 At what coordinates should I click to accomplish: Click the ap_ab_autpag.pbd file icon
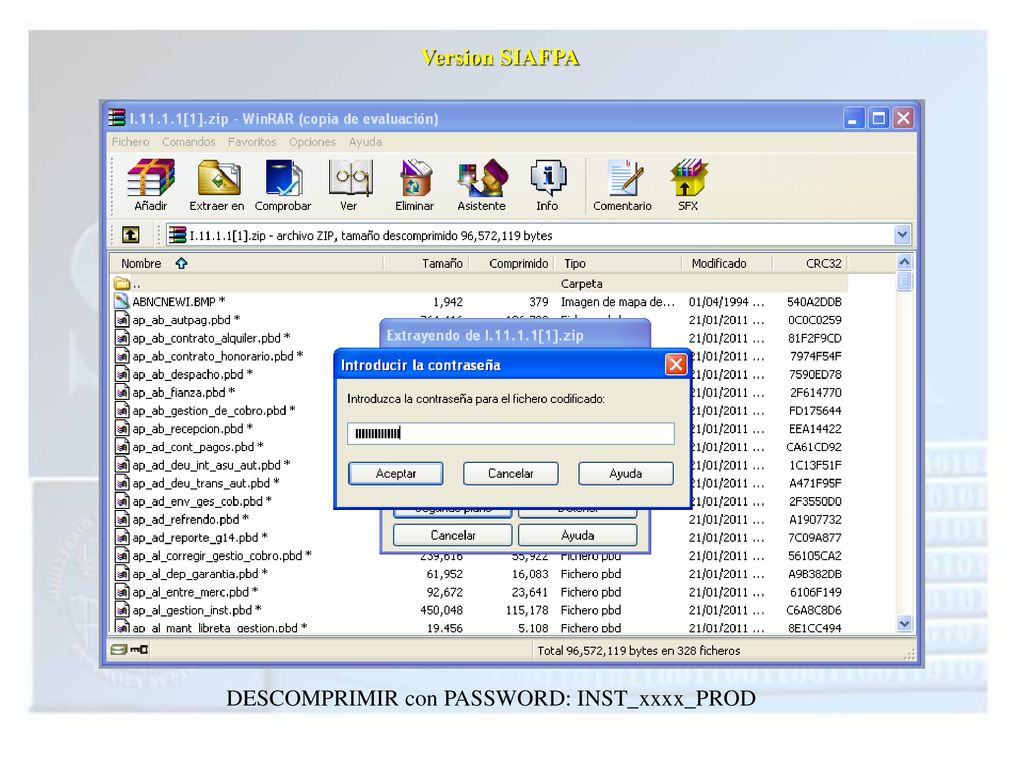point(121,319)
